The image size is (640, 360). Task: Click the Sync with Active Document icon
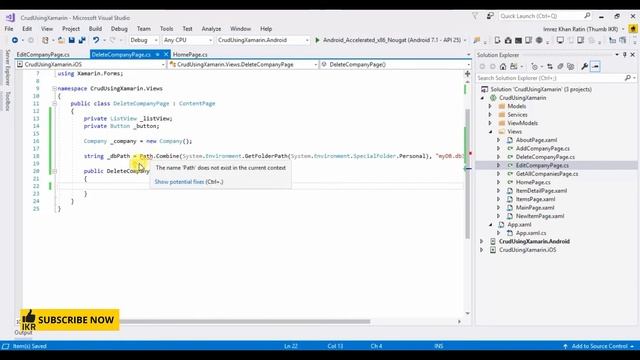point(550,67)
